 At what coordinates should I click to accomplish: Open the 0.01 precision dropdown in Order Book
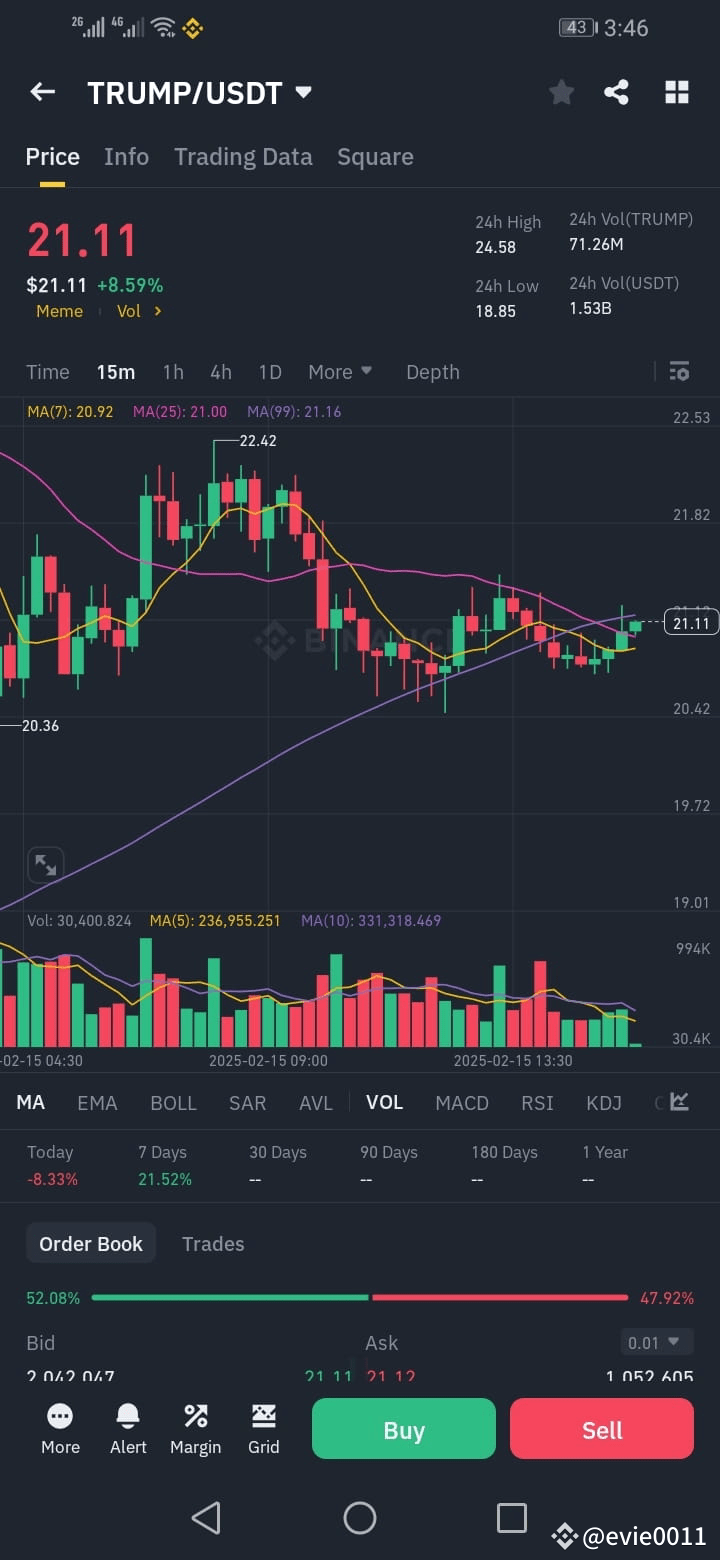pyautogui.click(x=656, y=1341)
